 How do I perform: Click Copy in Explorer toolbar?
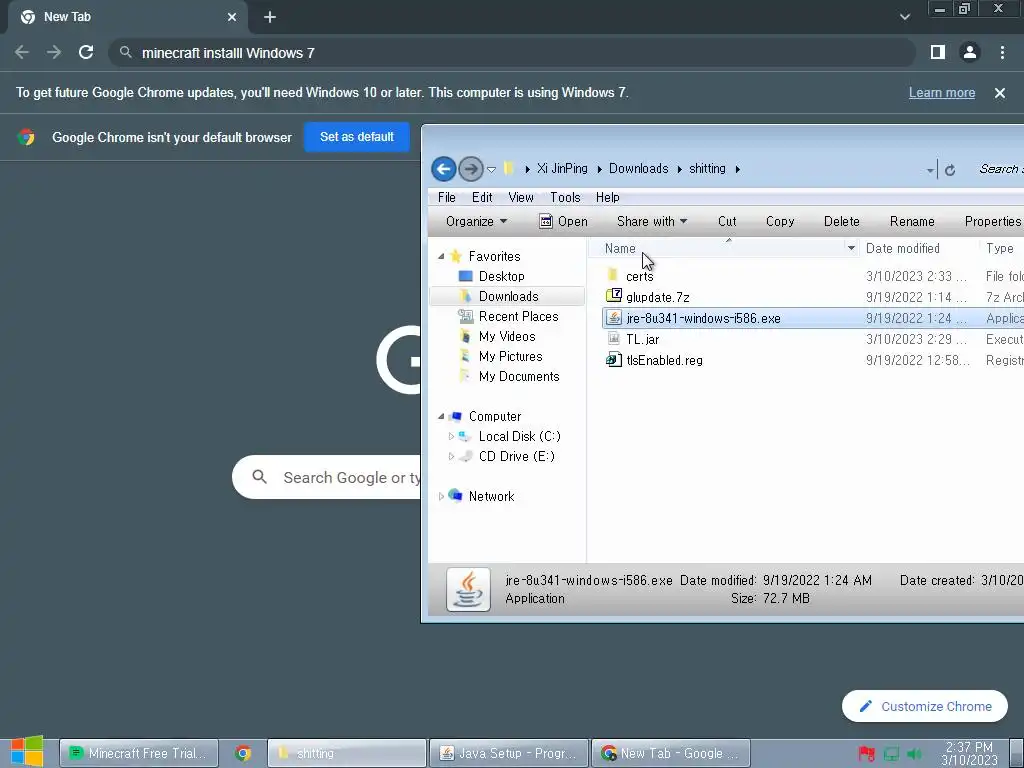coord(780,221)
